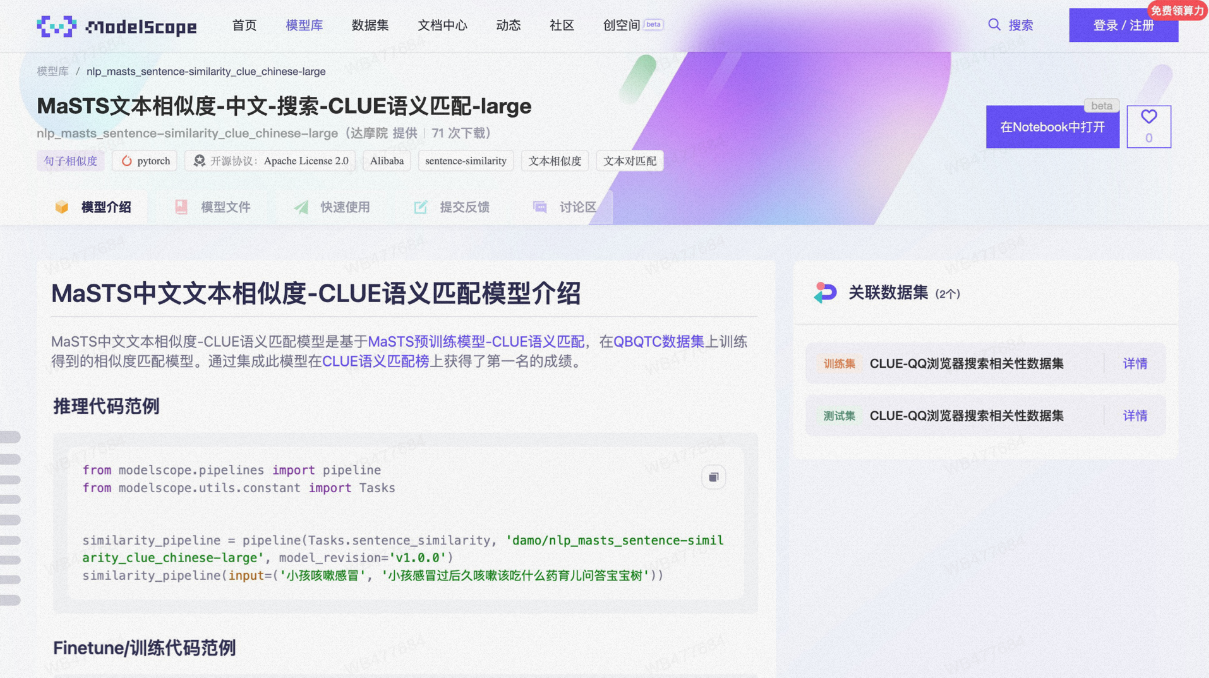The height and width of the screenshot is (678, 1209).
Task: Click the pytorch flame icon
Action: (127, 161)
